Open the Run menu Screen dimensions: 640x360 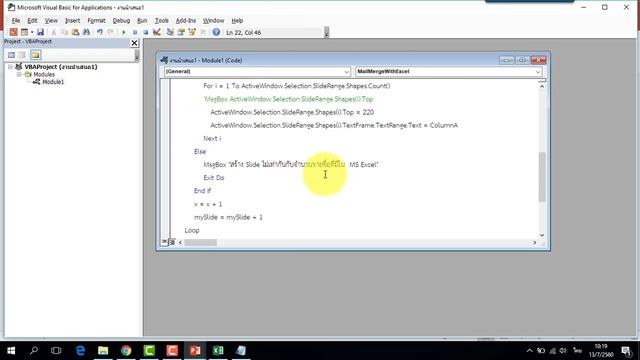point(142,20)
